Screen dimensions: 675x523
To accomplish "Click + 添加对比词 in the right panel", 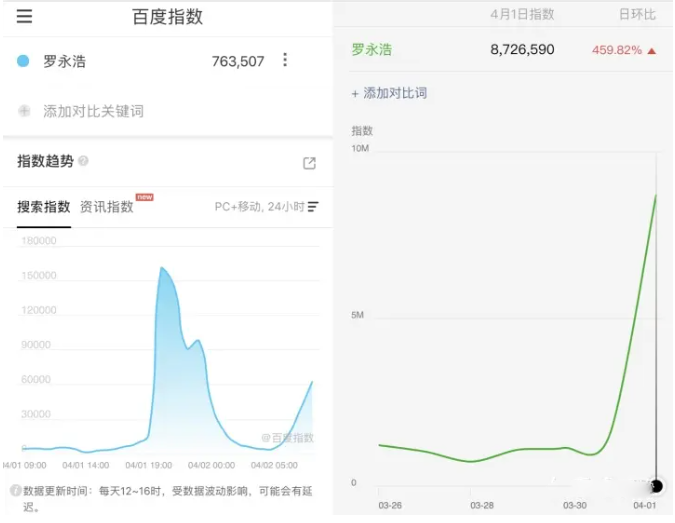I will 389,93.
